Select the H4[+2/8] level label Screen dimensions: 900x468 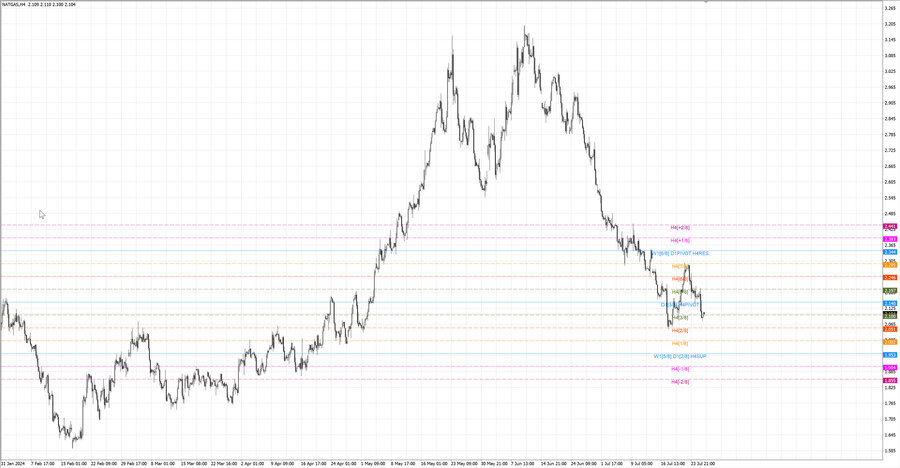pyautogui.click(x=680, y=227)
